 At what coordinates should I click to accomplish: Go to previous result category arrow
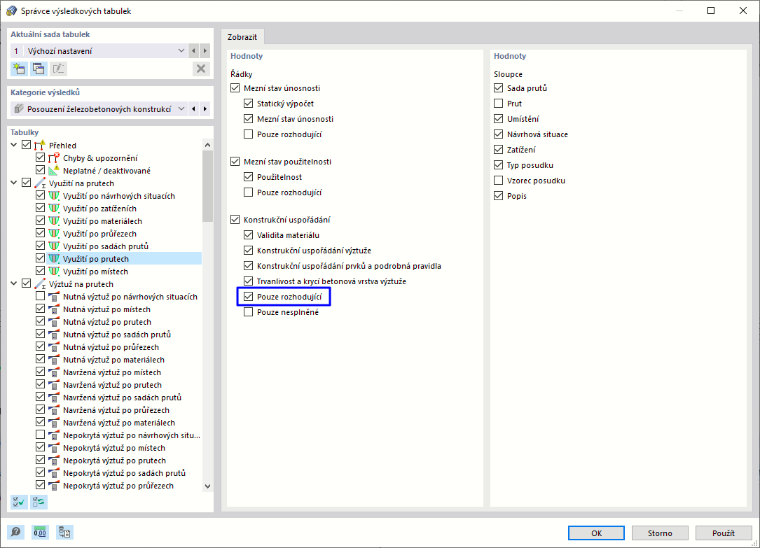coord(194,109)
